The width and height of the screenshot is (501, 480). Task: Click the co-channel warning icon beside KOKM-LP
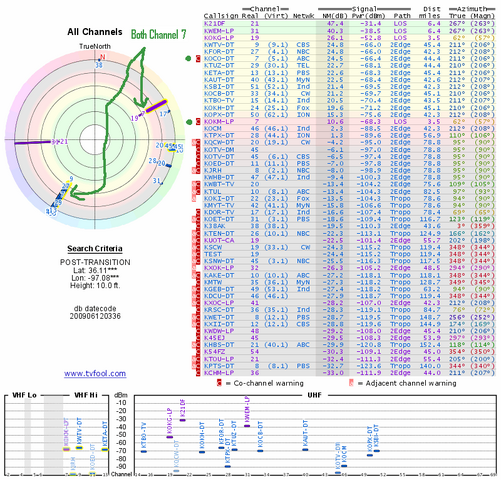198,122
